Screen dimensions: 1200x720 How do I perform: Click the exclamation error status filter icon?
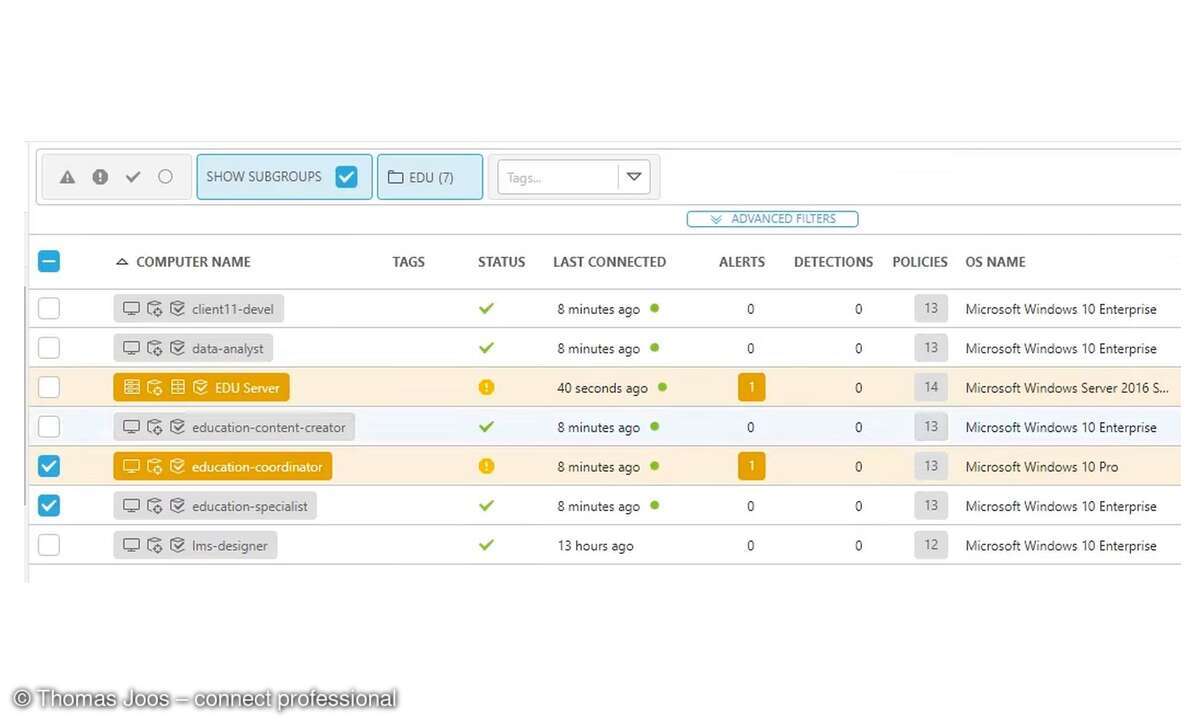tap(99, 176)
